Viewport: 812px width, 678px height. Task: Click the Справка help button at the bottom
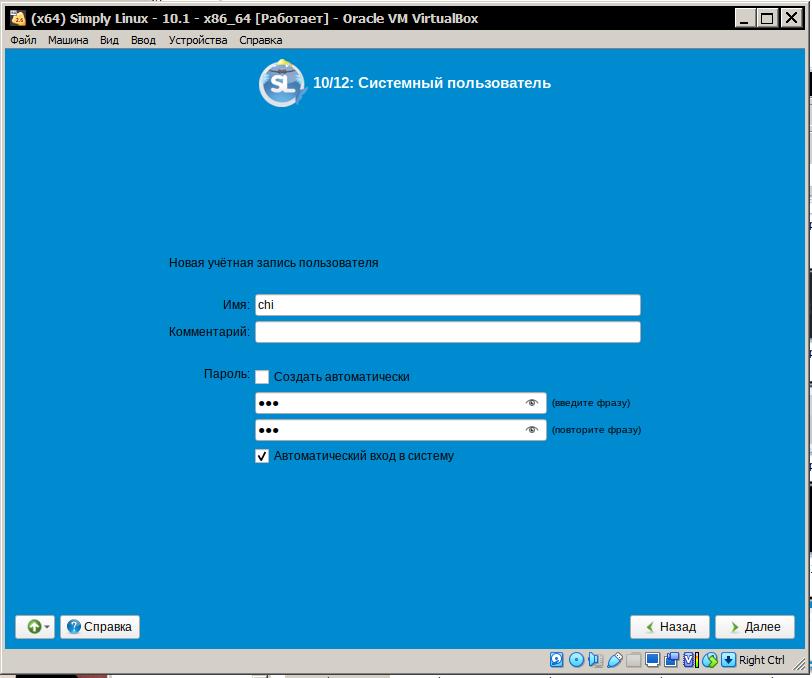click(x=100, y=627)
